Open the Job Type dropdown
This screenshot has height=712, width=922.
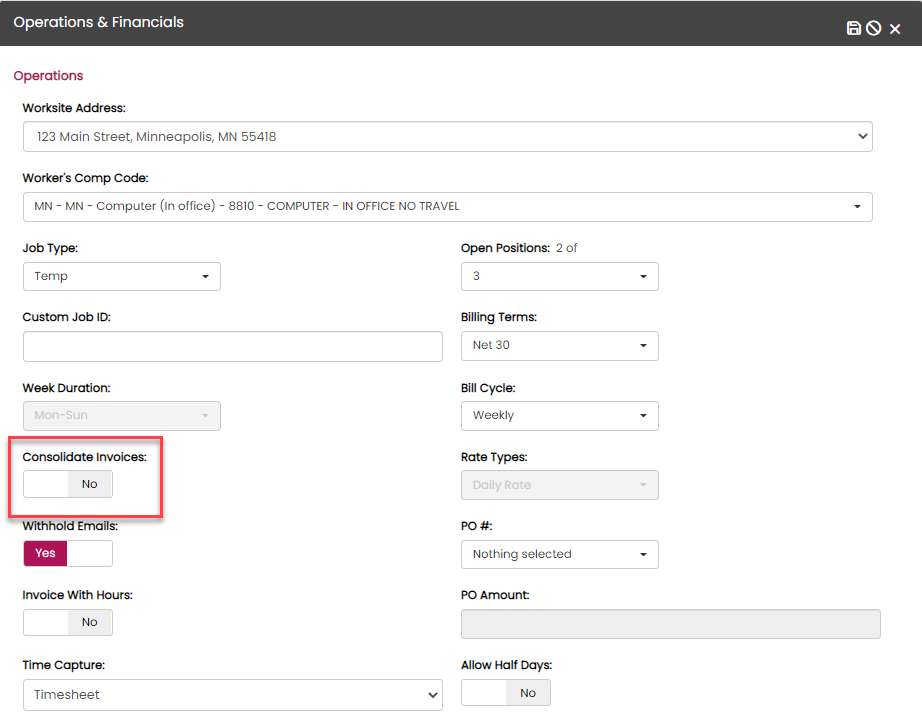pos(121,276)
